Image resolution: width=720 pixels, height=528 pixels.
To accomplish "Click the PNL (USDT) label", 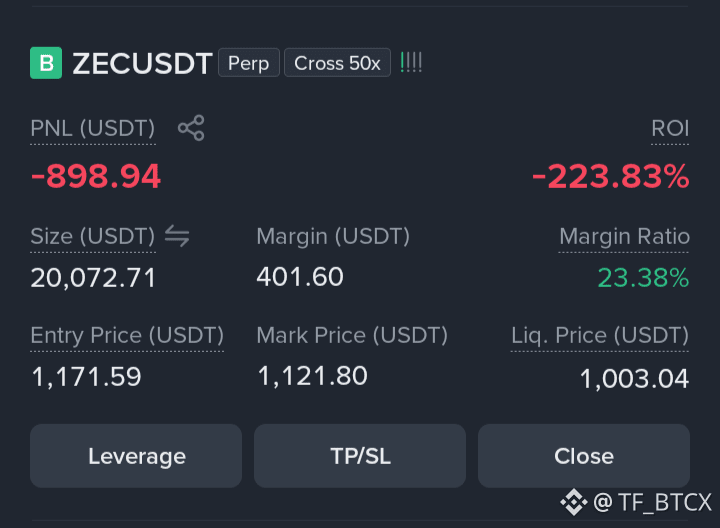I will click(x=93, y=128).
